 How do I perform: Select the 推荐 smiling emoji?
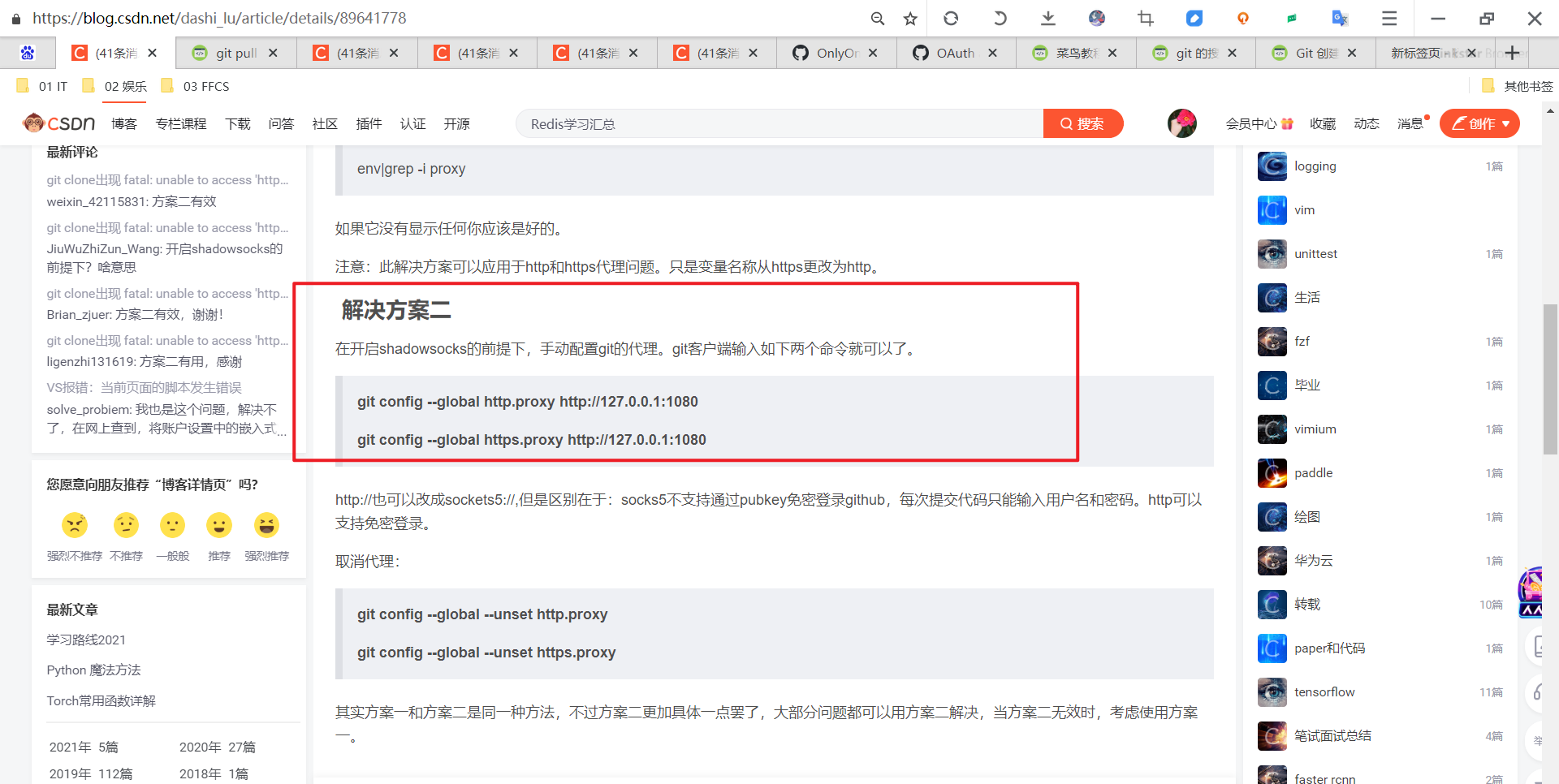pyautogui.click(x=219, y=525)
